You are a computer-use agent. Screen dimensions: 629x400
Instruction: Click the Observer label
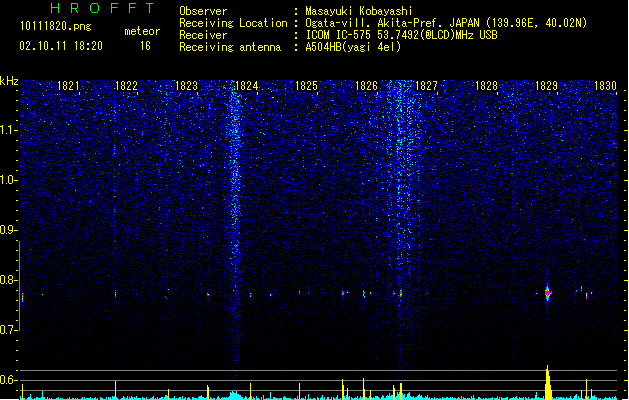point(203,11)
